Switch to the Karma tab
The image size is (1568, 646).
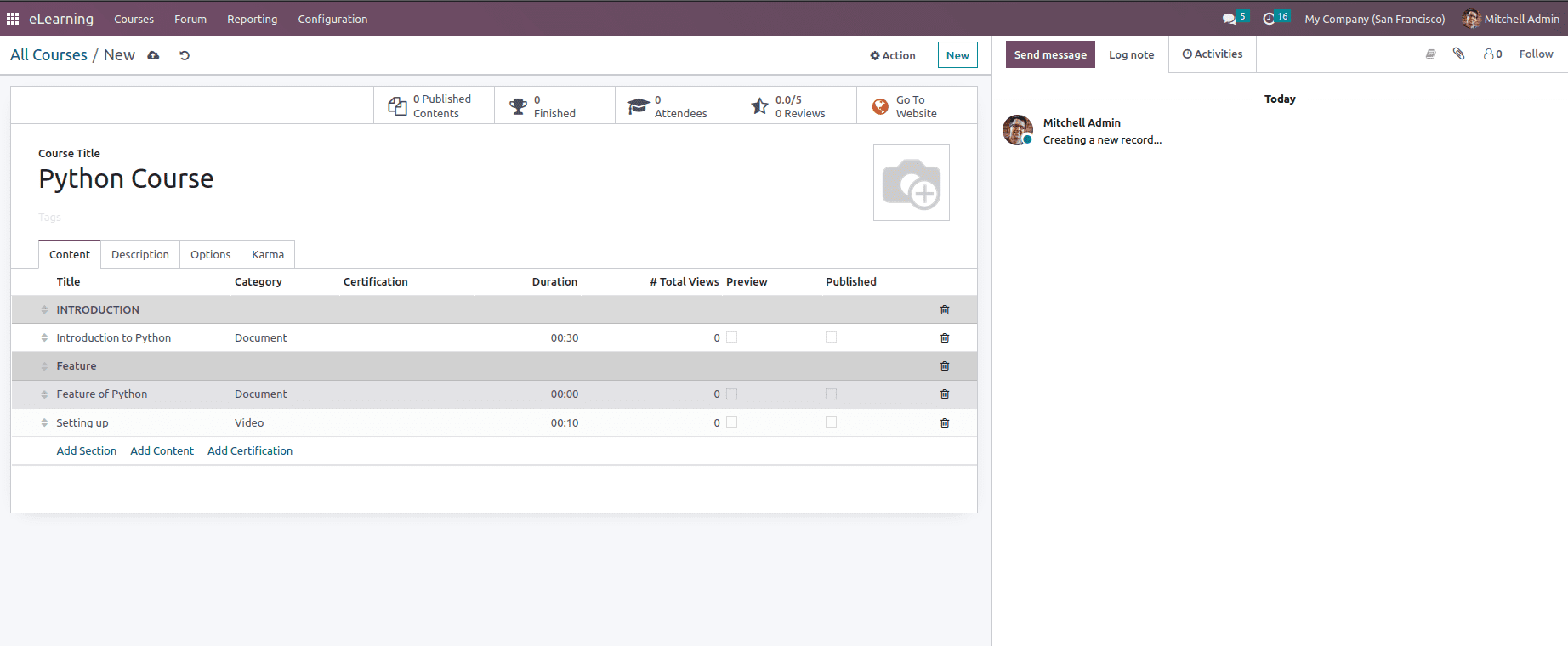point(268,254)
